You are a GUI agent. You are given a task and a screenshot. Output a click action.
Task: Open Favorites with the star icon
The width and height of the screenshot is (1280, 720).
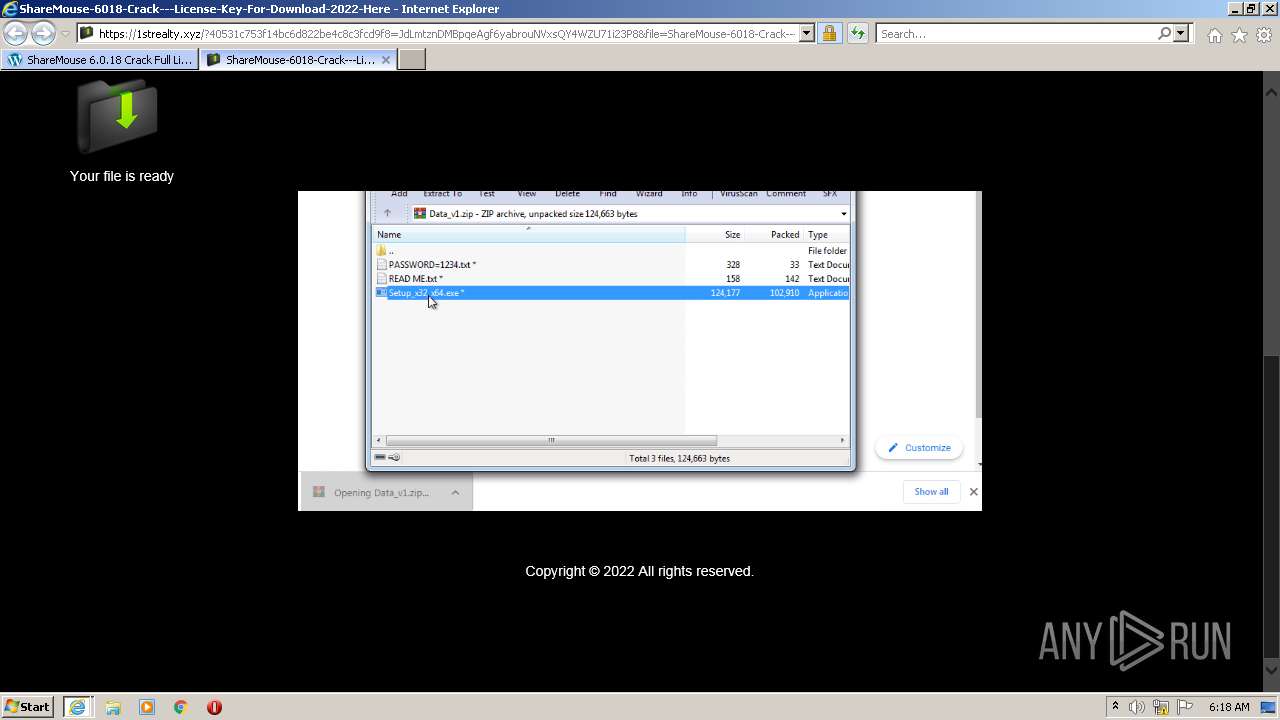tap(1239, 35)
